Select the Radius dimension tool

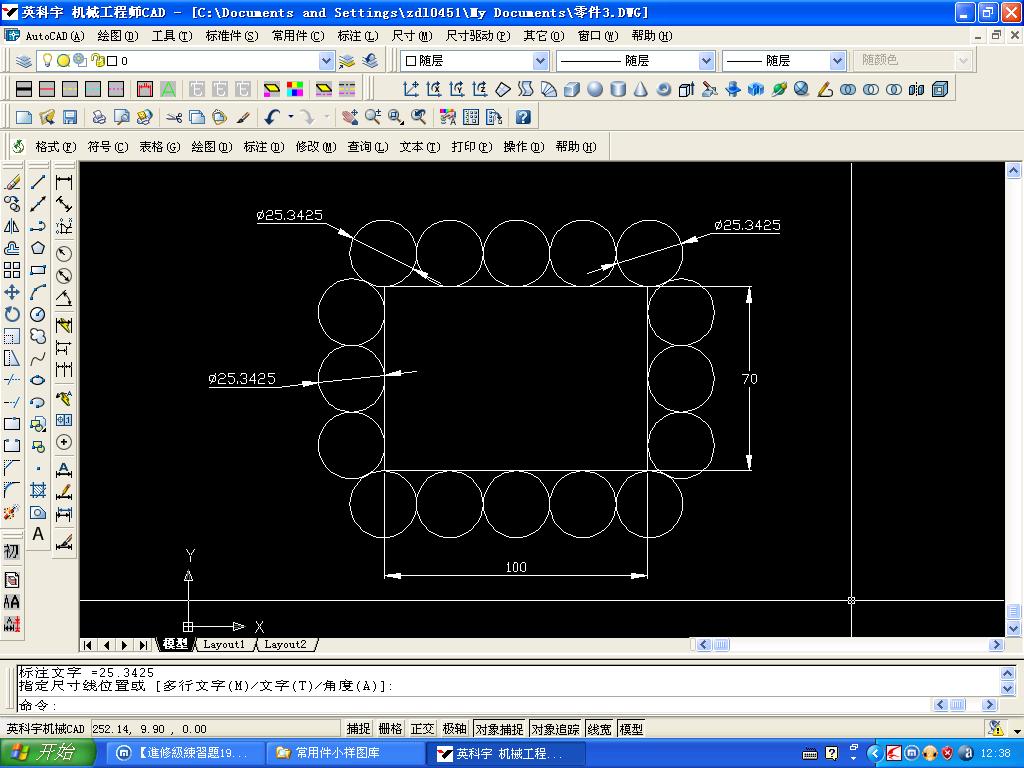click(64, 253)
